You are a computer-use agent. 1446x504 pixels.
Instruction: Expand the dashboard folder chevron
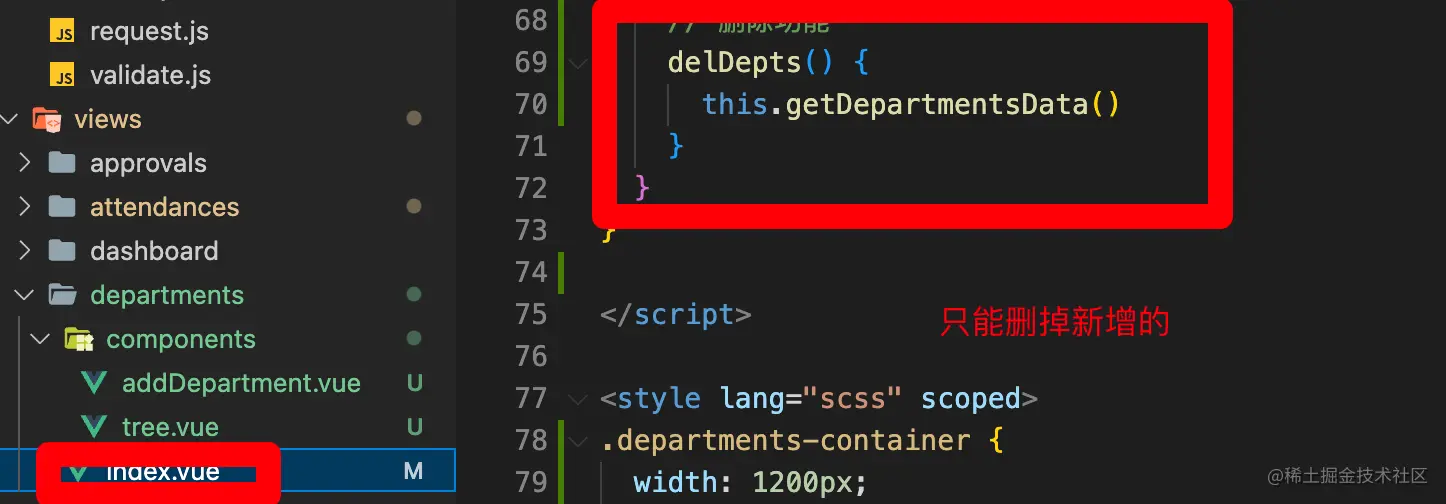[x=26, y=251]
